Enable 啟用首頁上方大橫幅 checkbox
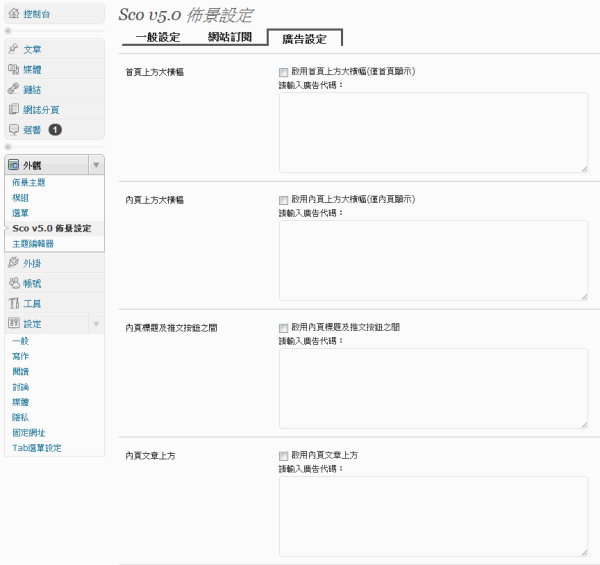 [x=283, y=72]
